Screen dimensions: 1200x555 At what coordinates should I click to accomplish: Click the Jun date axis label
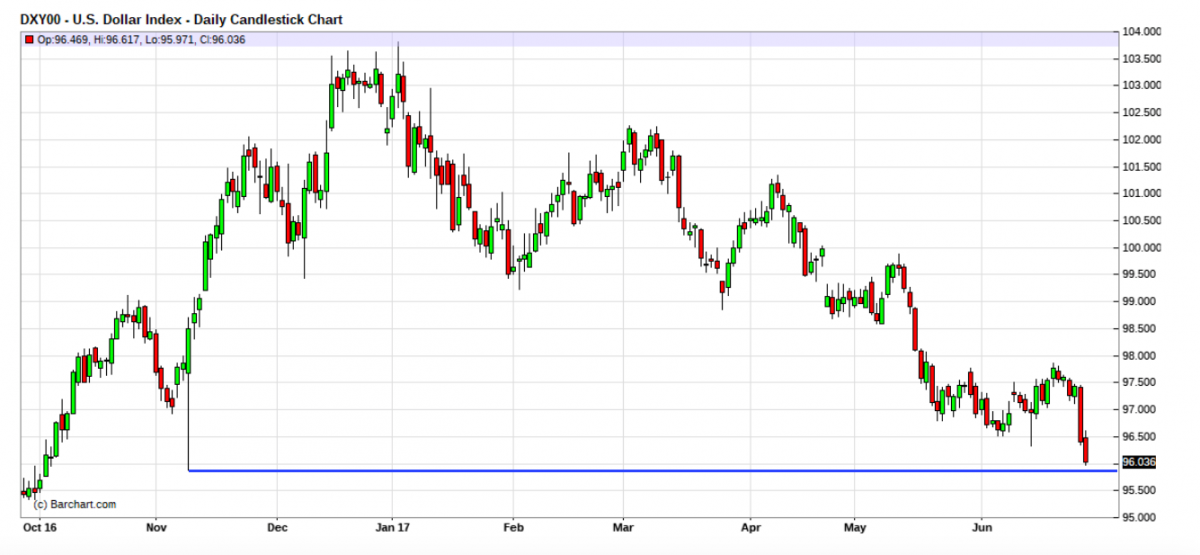pyautogui.click(x=983, y=525)
